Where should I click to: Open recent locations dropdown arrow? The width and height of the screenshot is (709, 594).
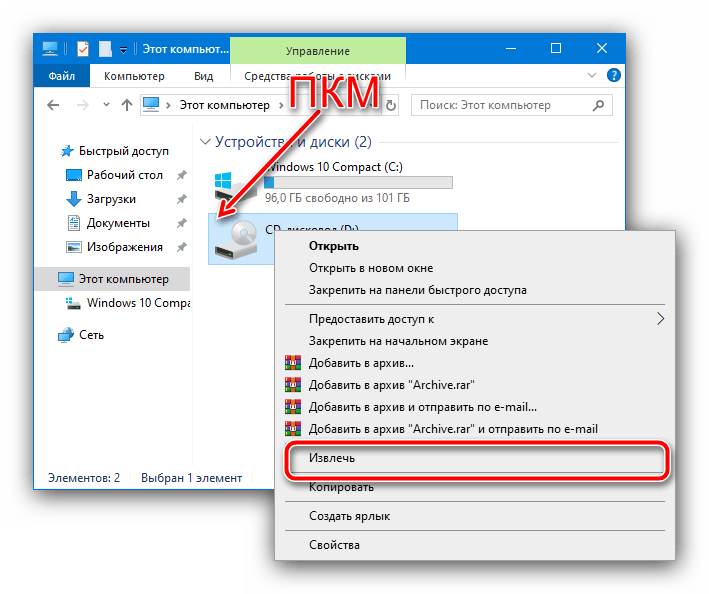click(106, 105)
